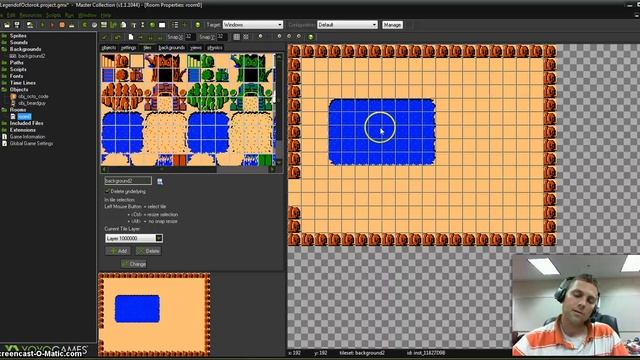Open the Target platform dropdown
This screenshot has height=360, width=640.
[253, 25]
